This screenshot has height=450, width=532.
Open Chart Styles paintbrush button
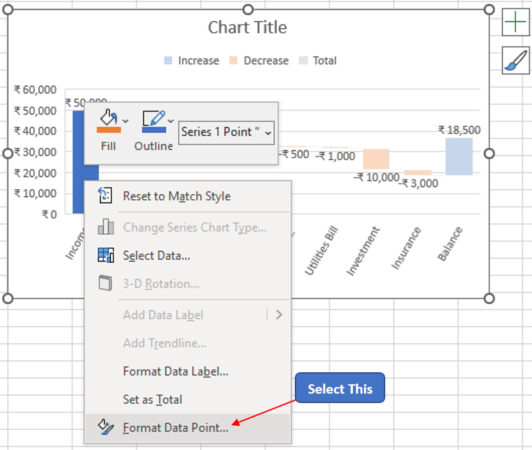515,60
